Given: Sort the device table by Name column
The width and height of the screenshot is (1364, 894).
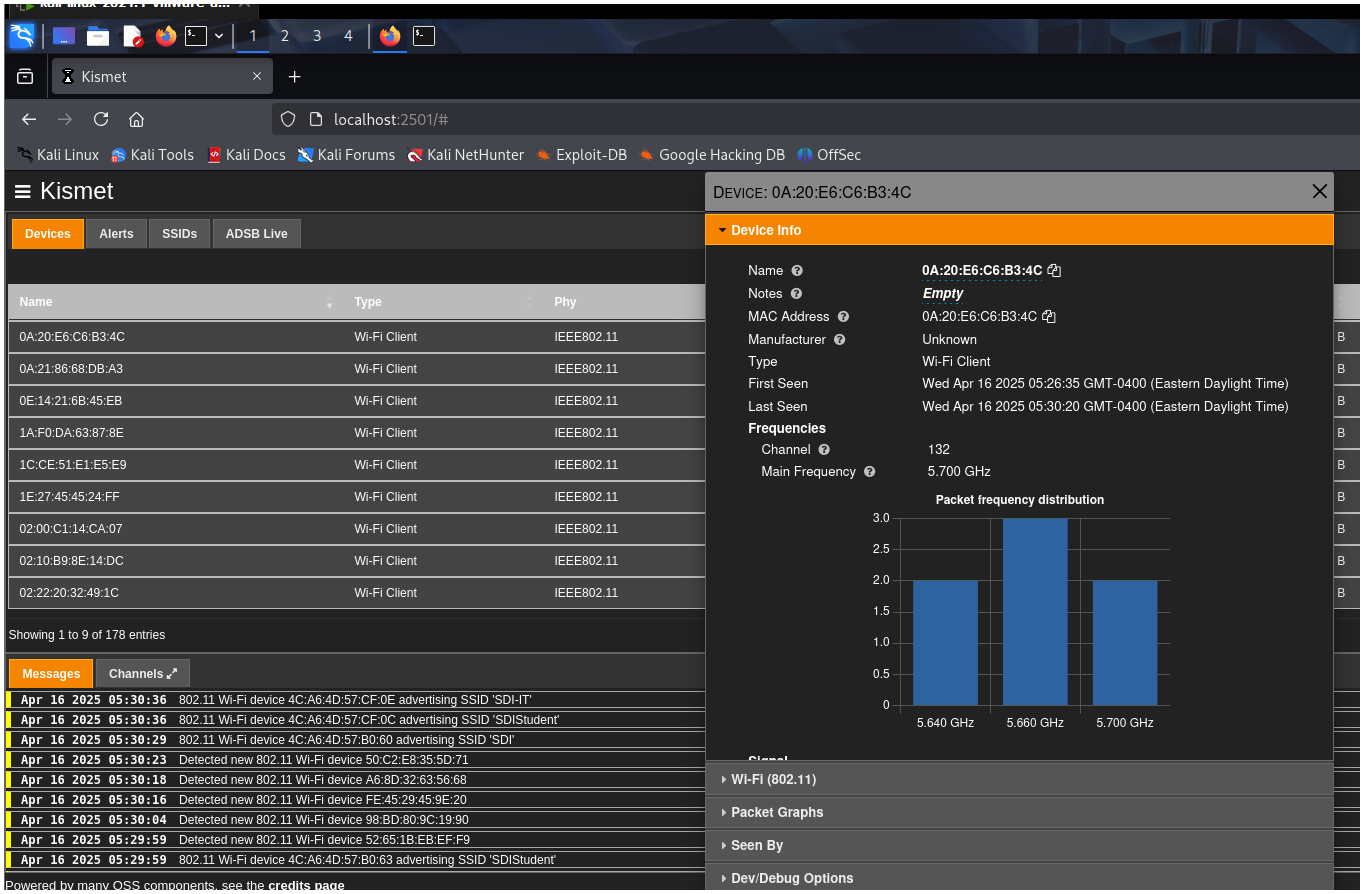Looking at the screenshot, I should coord(175,302).
